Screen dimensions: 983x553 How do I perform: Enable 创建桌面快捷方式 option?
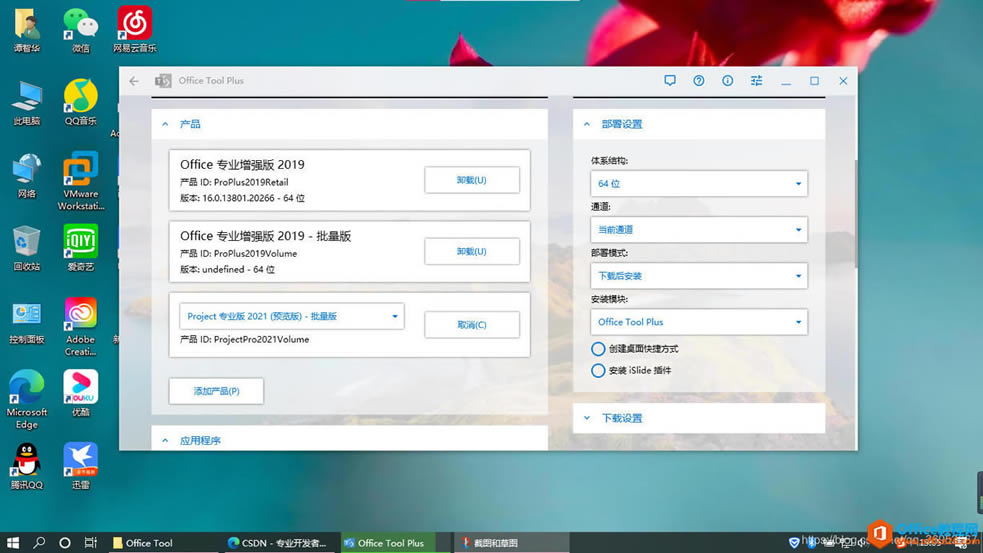click(x=598, y=349)
